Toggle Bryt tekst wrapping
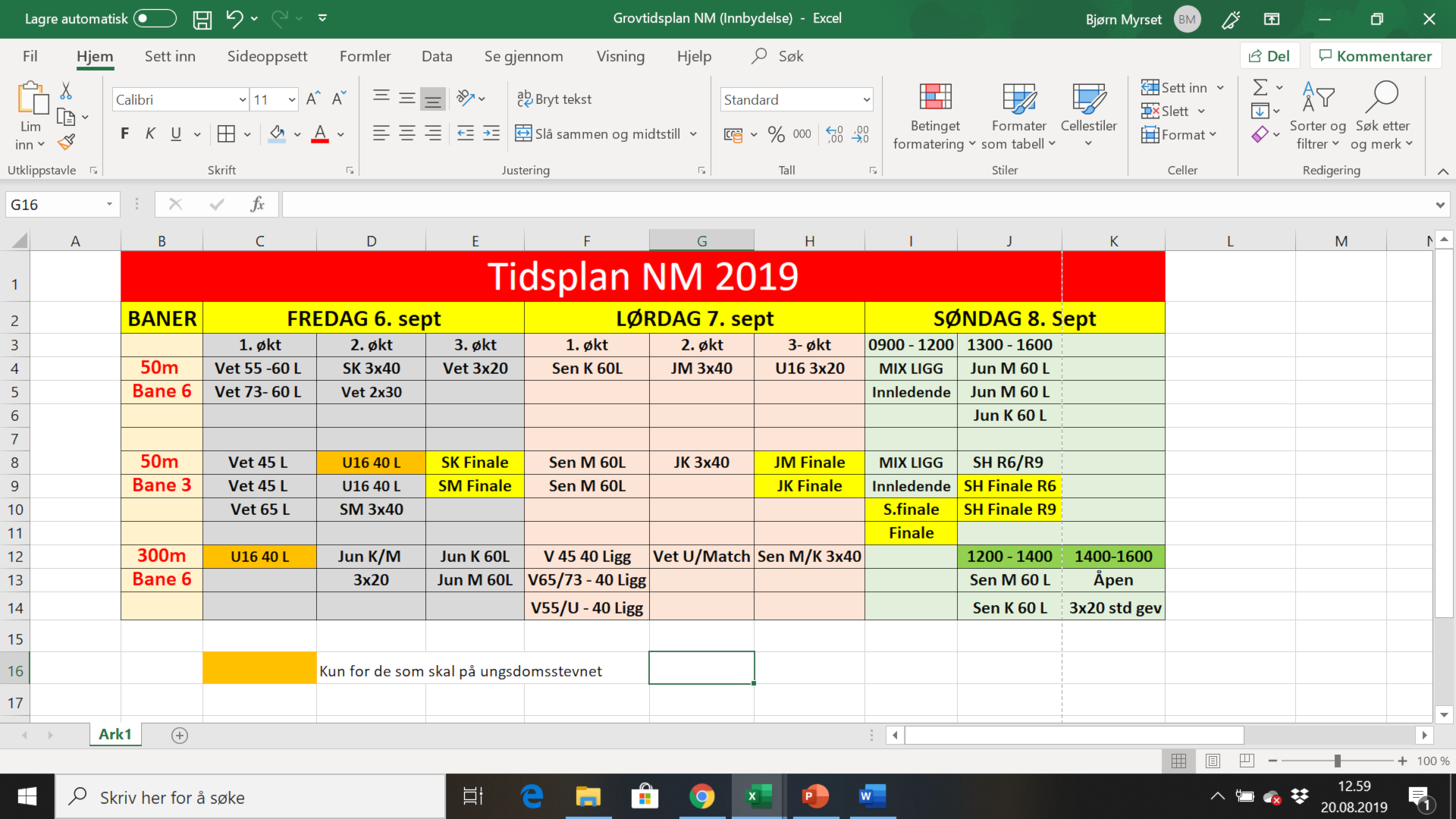The height and width of the screenshot is (819, 1456). 554,99
